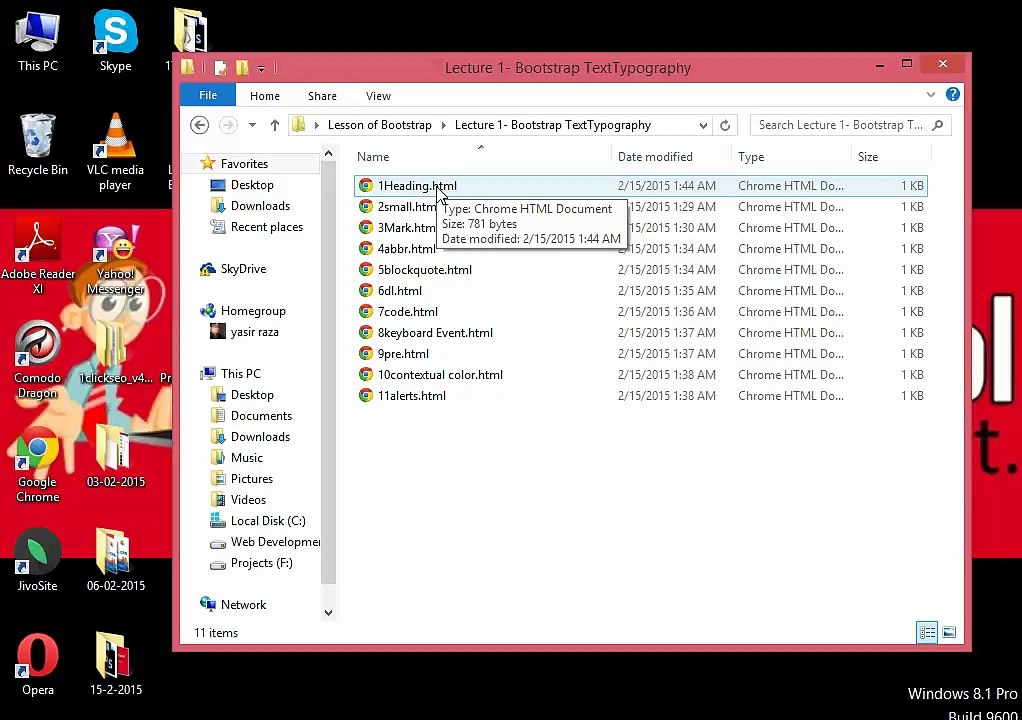Switch to large icons view in the status bar
Screen dimensions: 1022x720
coord(949,632)
